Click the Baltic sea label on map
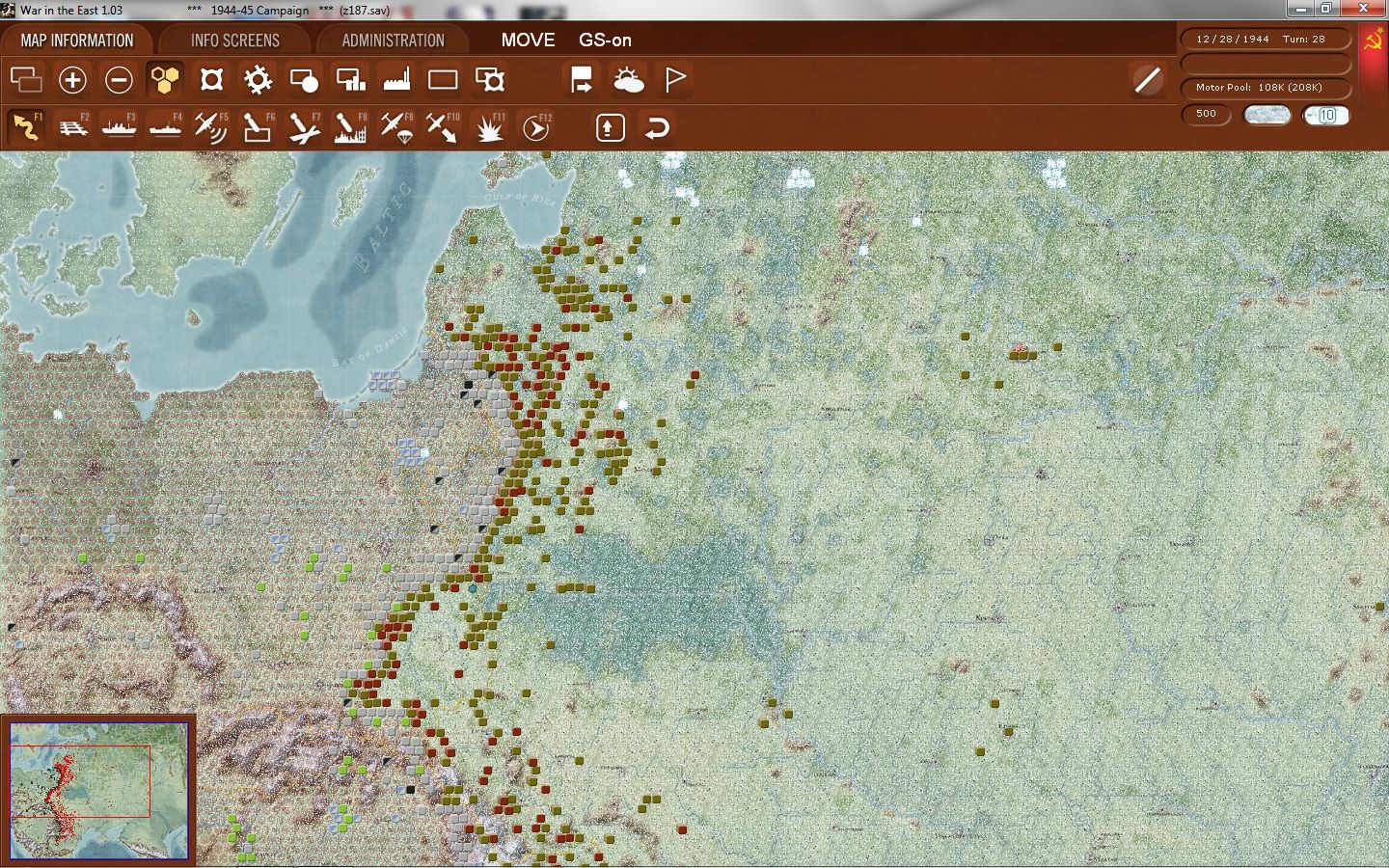Viewport: 1389px width, 868px height. (382, 229)
